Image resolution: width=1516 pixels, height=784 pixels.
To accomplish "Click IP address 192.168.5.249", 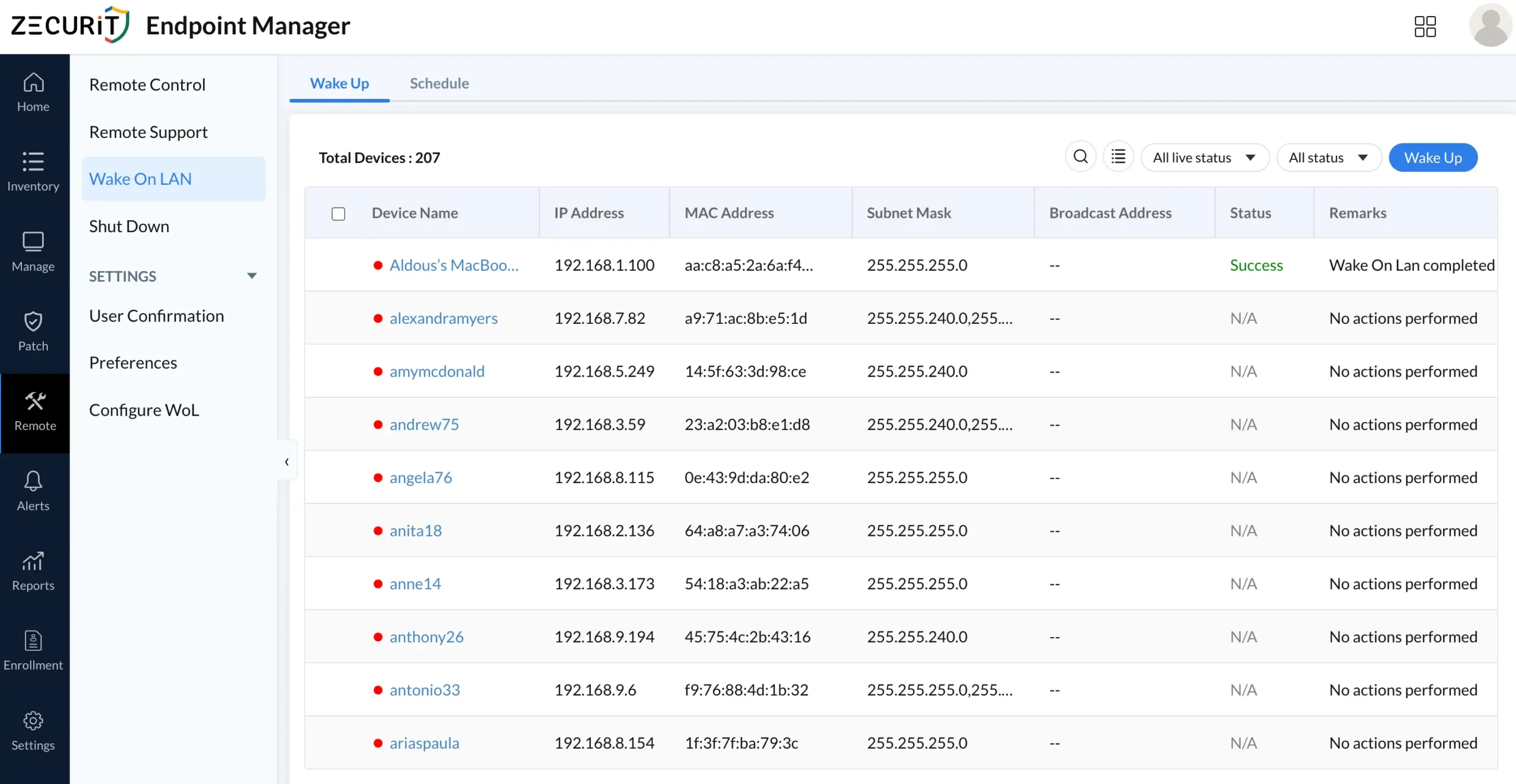I will point(604,371).
